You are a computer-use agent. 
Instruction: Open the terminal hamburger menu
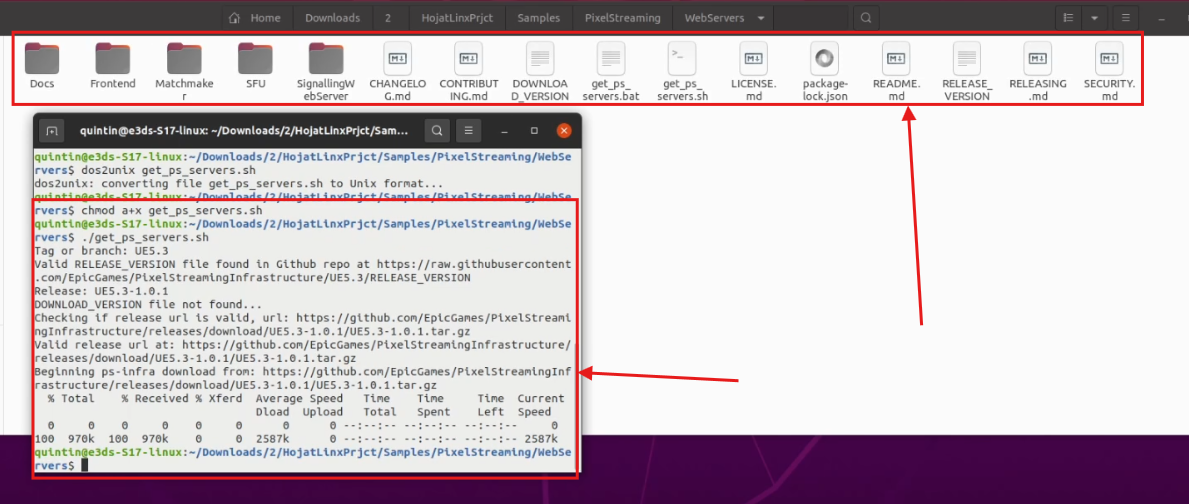tap(468, 130)
